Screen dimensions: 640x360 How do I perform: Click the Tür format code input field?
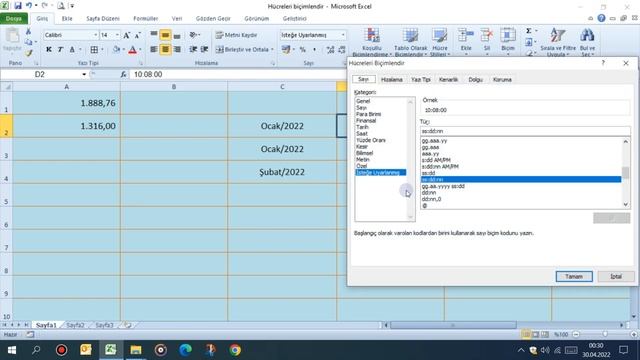[x=525, y=131]
